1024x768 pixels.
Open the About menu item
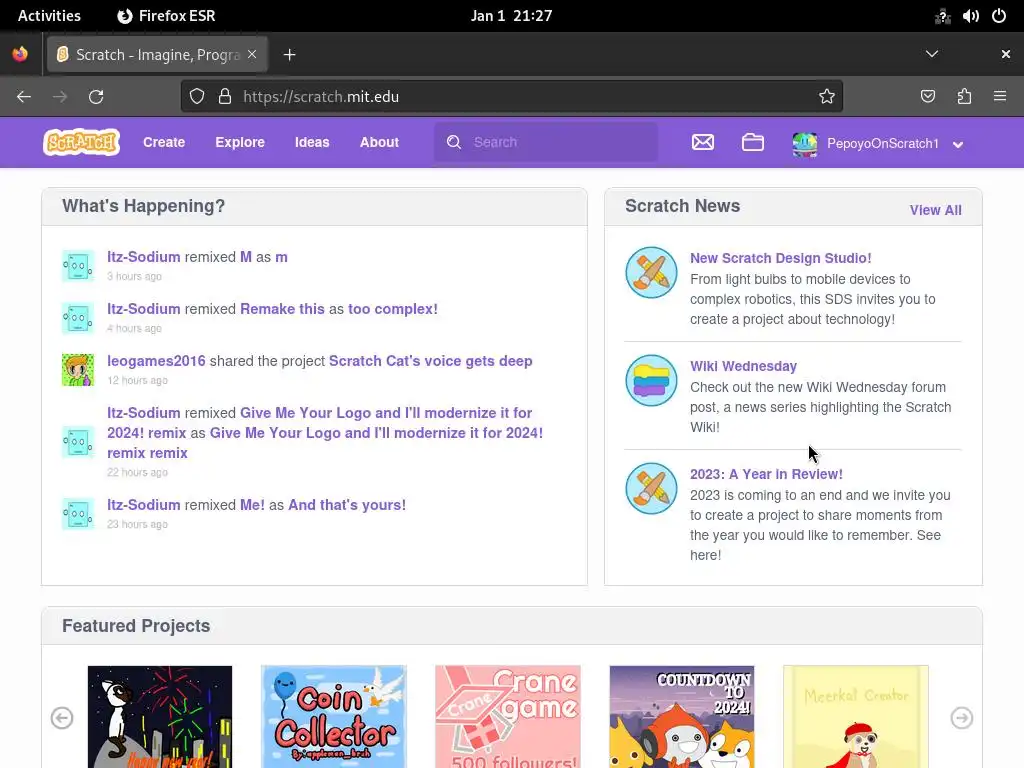pyautogui.click(x=379, y=142)
